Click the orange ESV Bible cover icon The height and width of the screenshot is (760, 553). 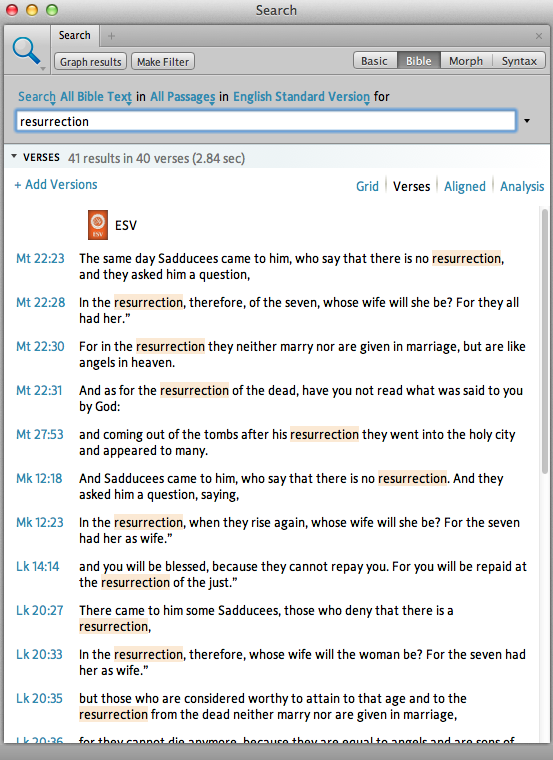pos(97,225)
